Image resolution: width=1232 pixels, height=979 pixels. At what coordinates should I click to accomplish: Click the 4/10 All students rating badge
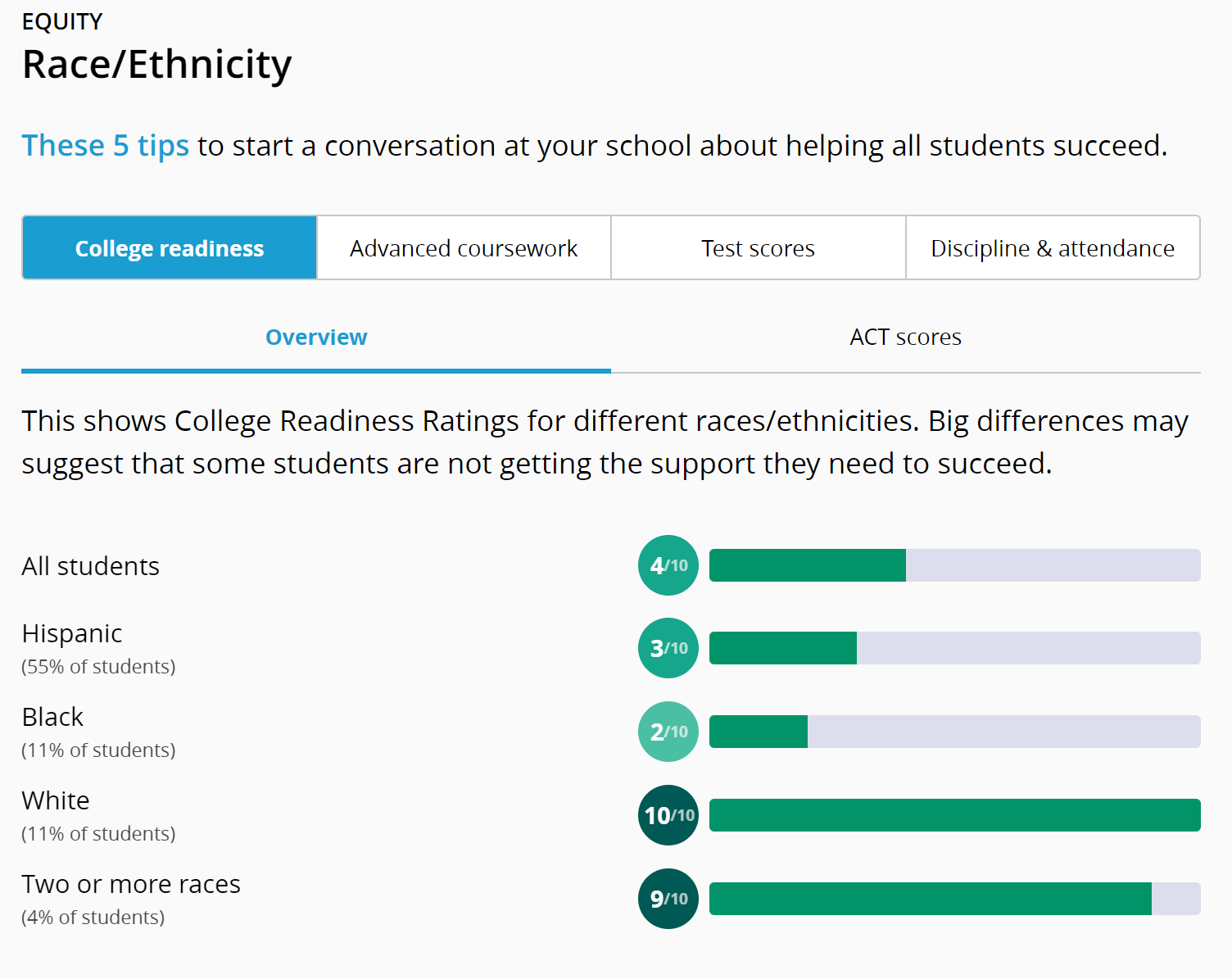(x=668, y=565)
